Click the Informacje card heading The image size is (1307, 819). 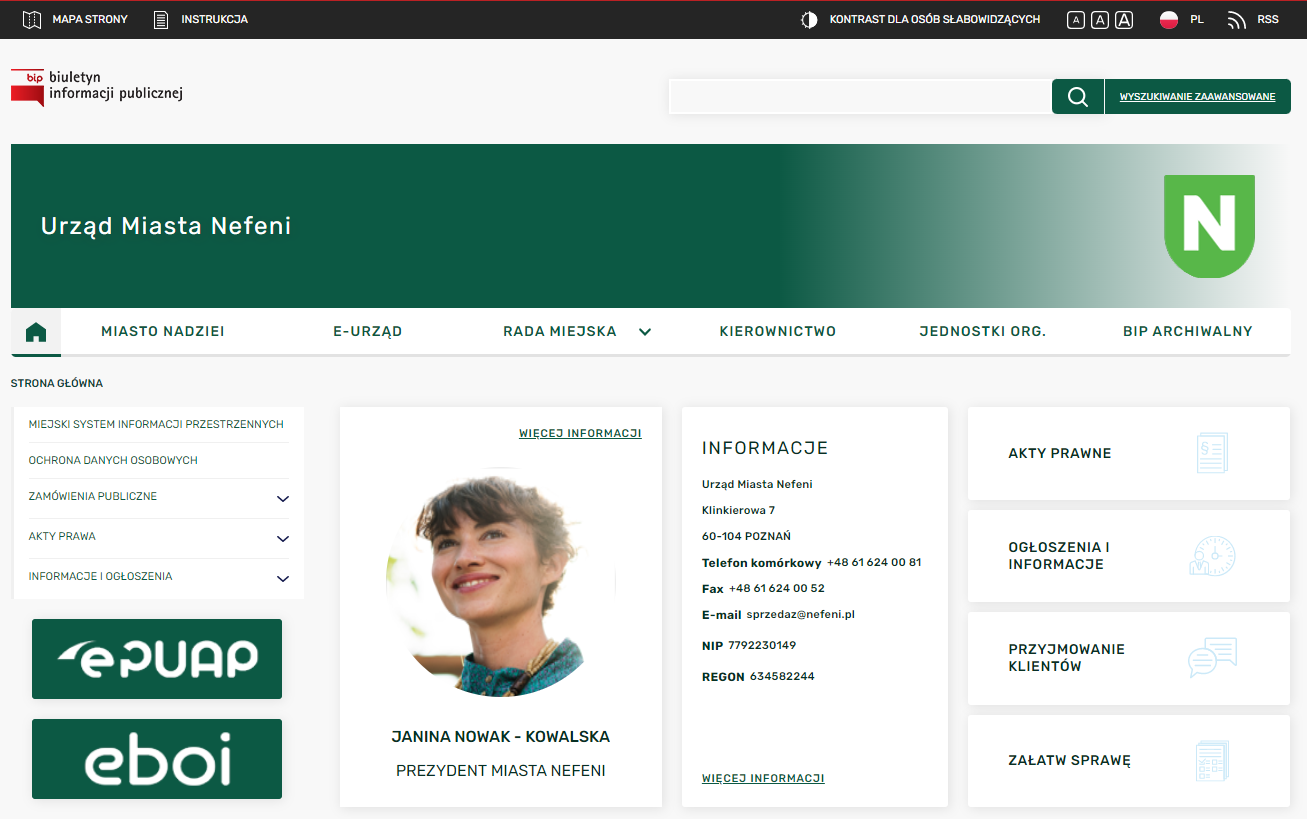(765, 448)
